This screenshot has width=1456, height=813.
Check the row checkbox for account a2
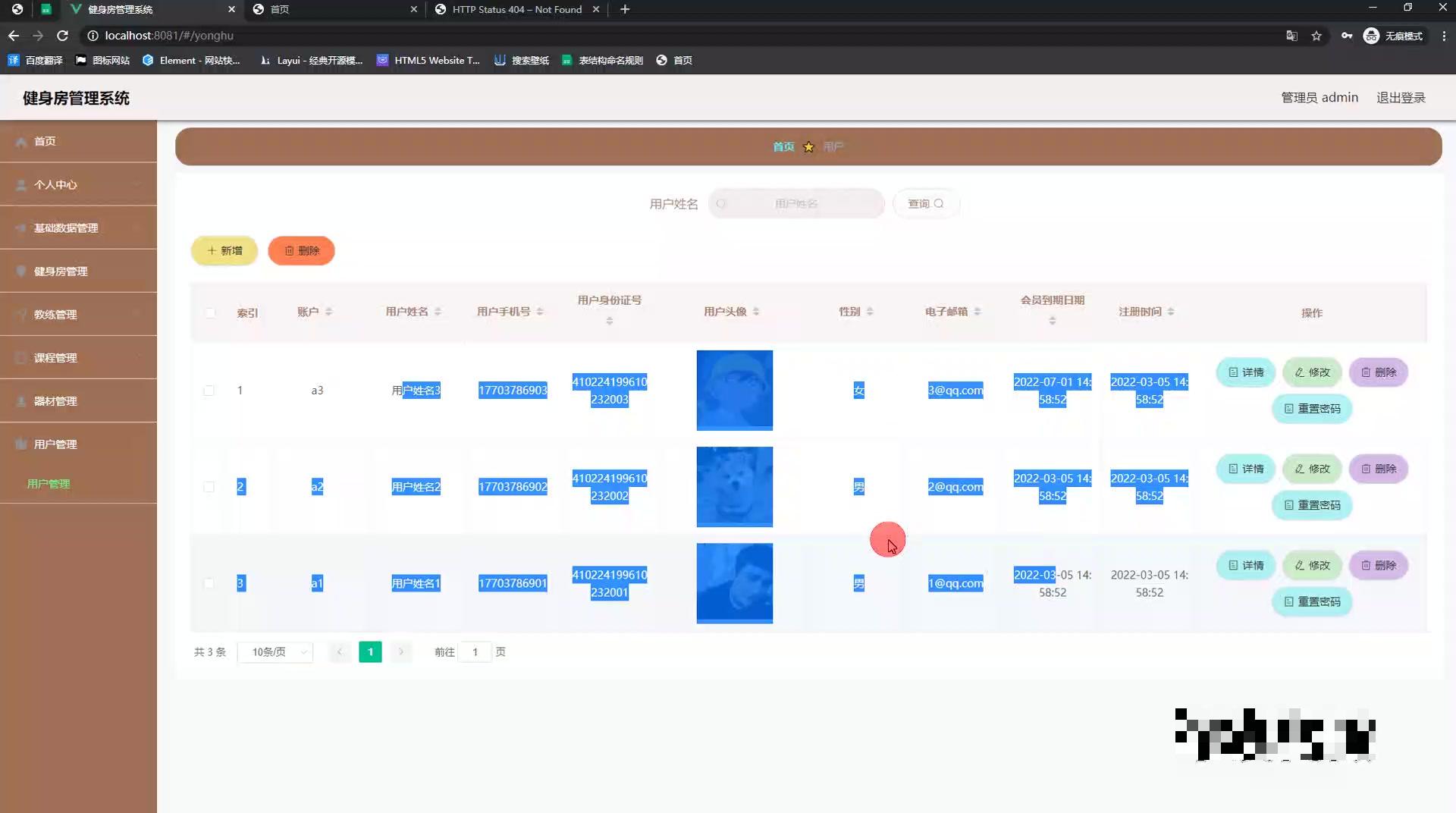tap(210, 488)
